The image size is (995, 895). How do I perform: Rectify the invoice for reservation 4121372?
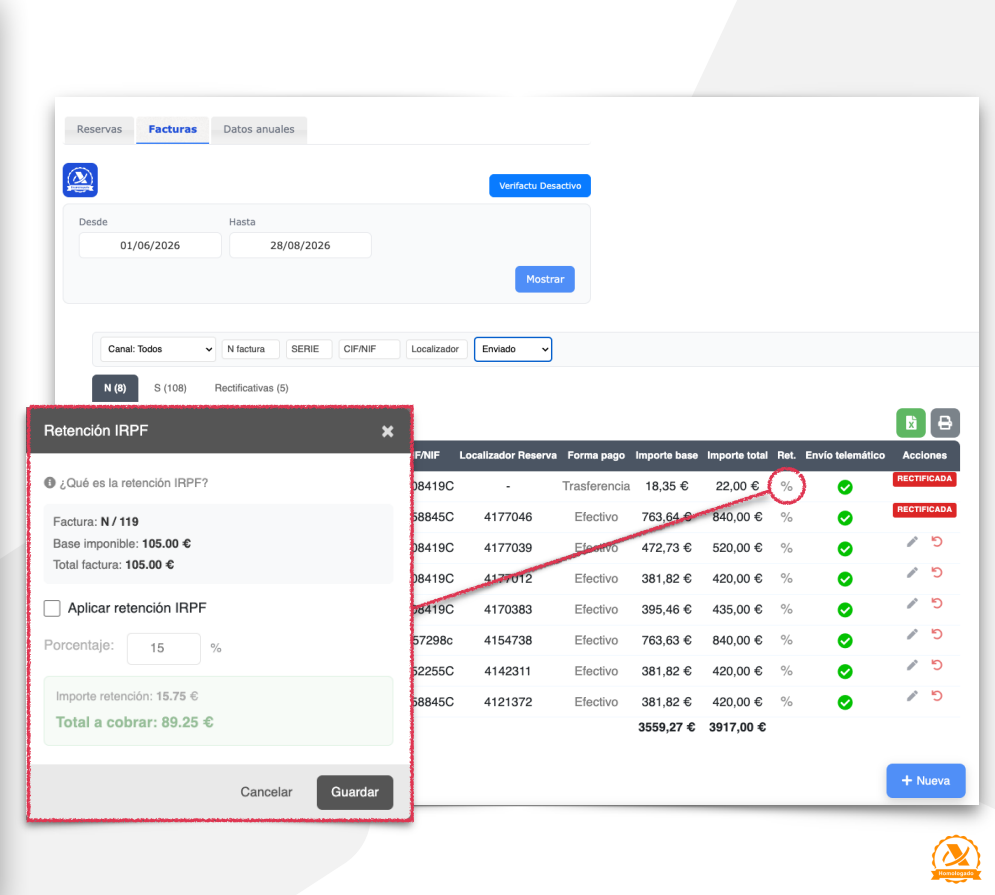(x=937, y=696)
